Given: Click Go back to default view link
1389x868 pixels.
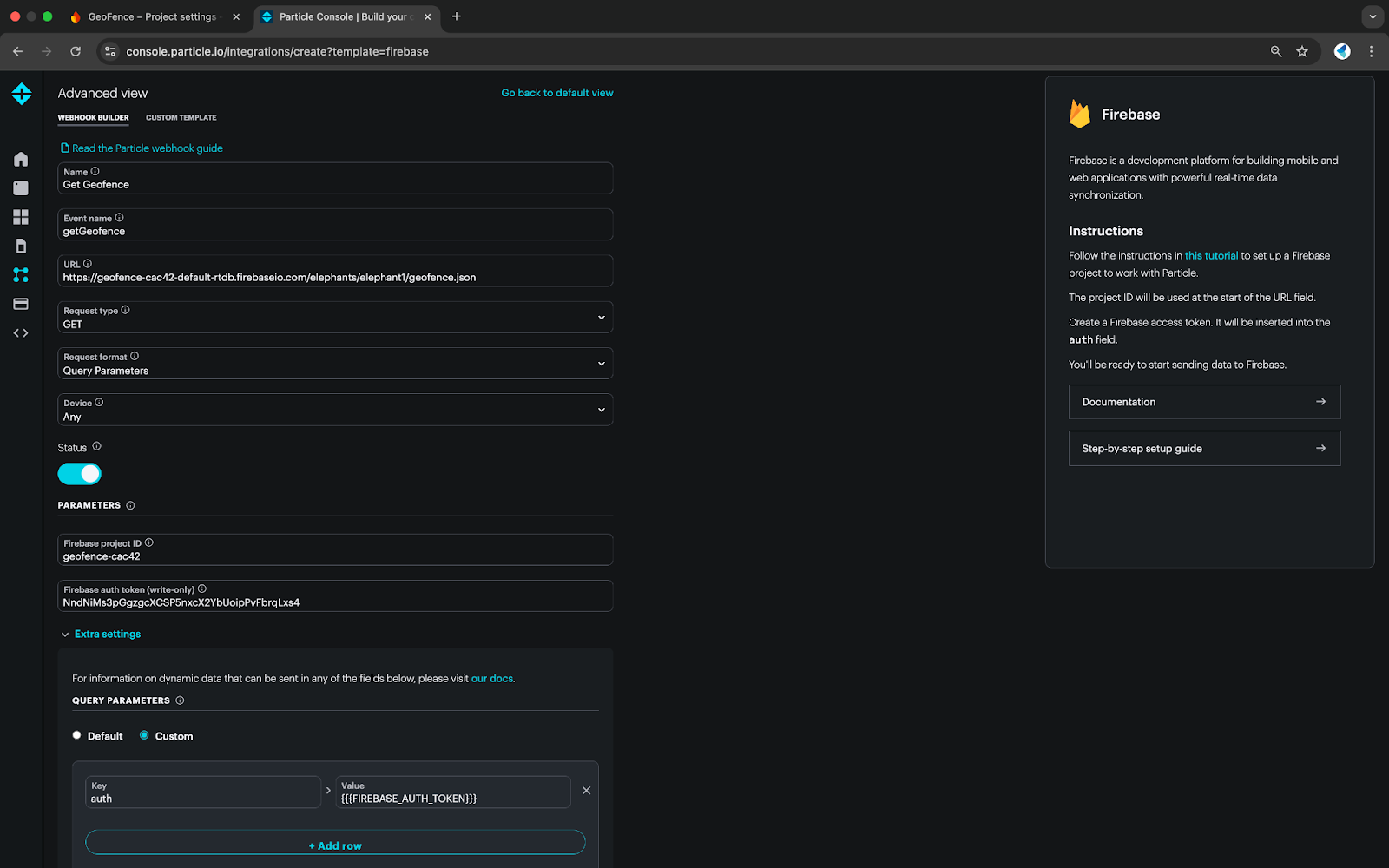Looking at the screenshot, I should pyautogui.click(x=556, y=93).
